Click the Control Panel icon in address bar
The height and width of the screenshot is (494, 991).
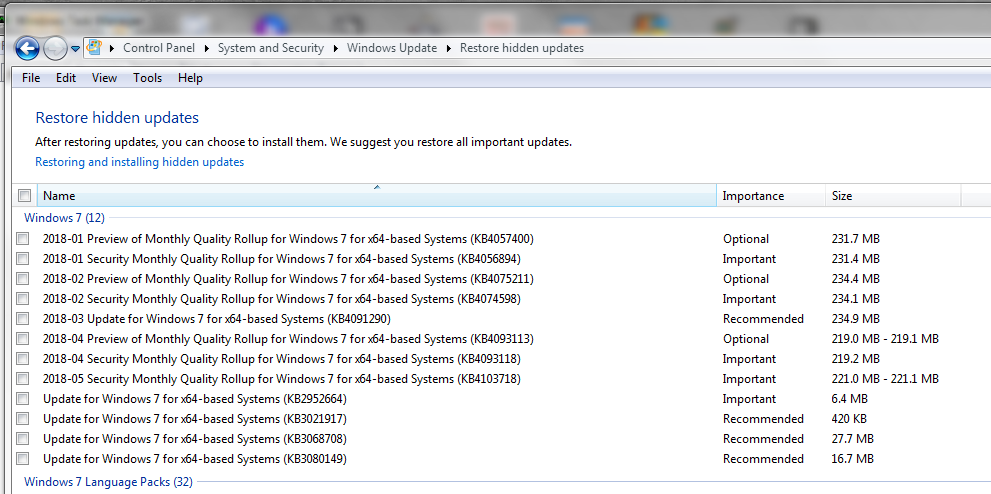click(x=95, y=48)
